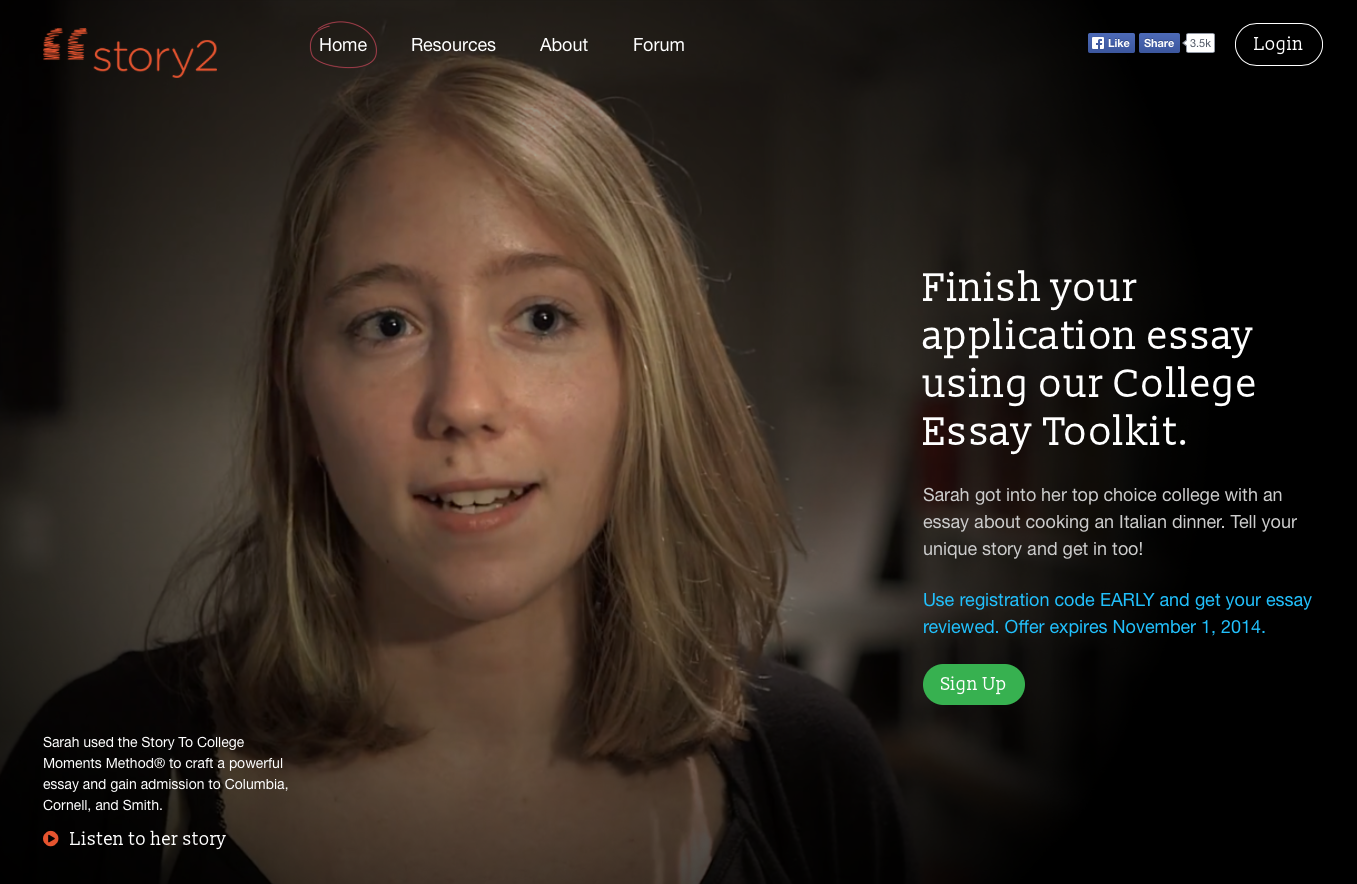
Task: Click the Finish your application essay headline
Action: (x=1088, y=359)
